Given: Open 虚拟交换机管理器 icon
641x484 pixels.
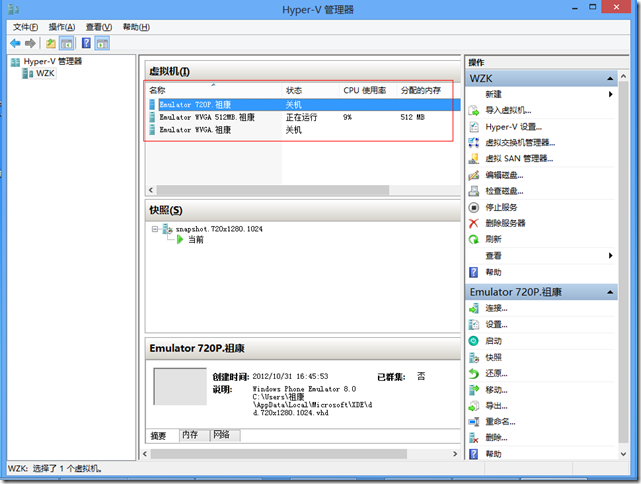Looking at the screenshot, I should click(473, 143).
